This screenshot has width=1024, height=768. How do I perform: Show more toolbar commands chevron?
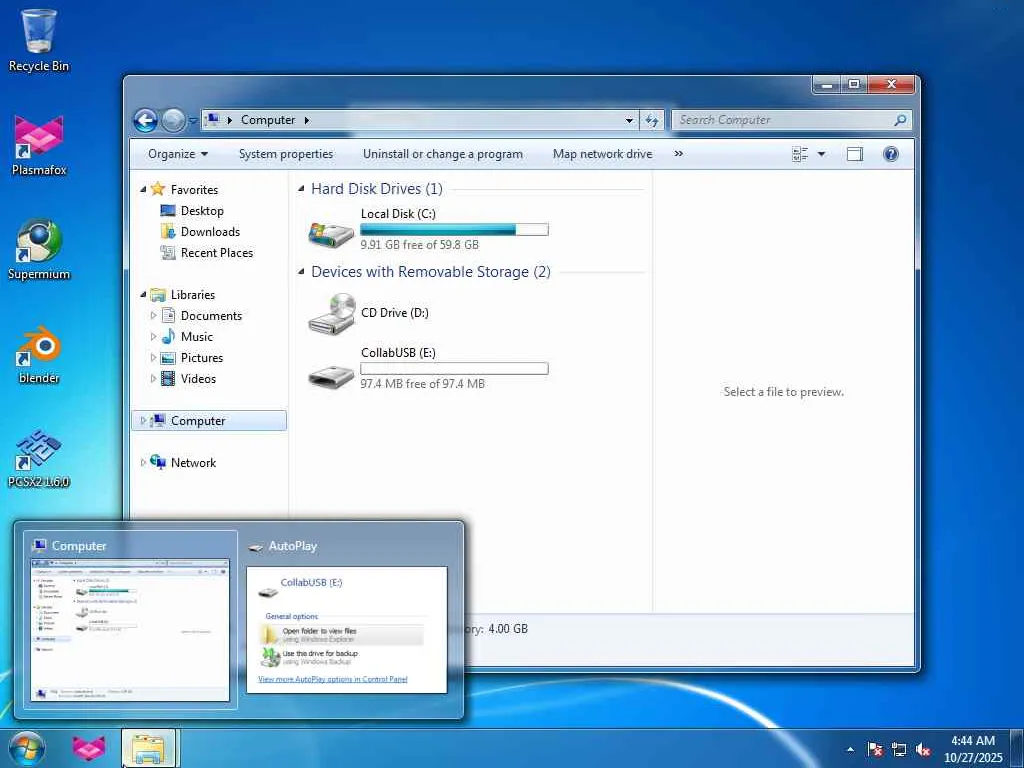pyautogui.click(x=679, y=154)
